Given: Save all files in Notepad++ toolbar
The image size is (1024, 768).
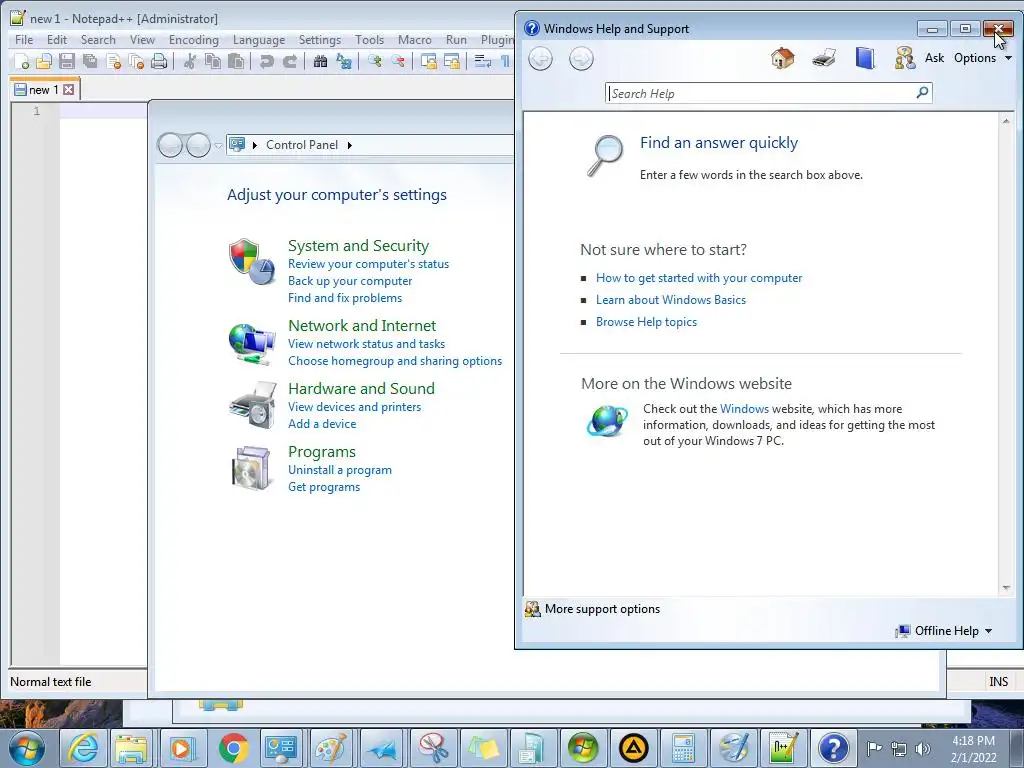Looking at the screenshot, I should tap(90, 61).
